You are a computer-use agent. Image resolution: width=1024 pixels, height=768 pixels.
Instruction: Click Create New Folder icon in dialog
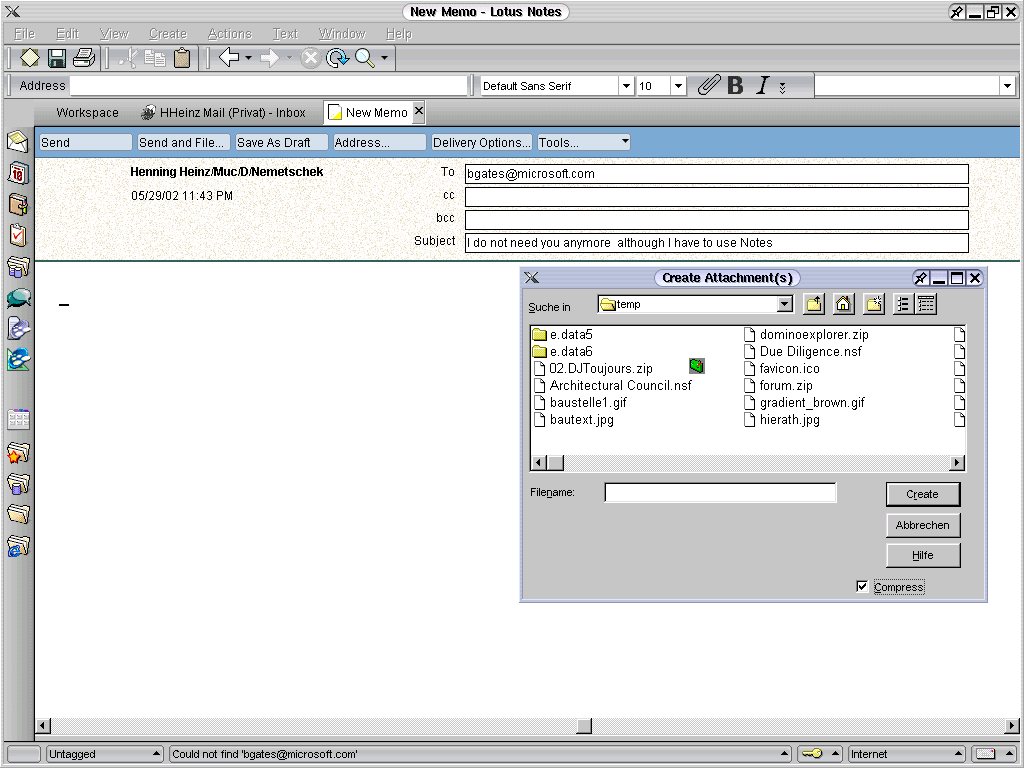pos(874,304)
